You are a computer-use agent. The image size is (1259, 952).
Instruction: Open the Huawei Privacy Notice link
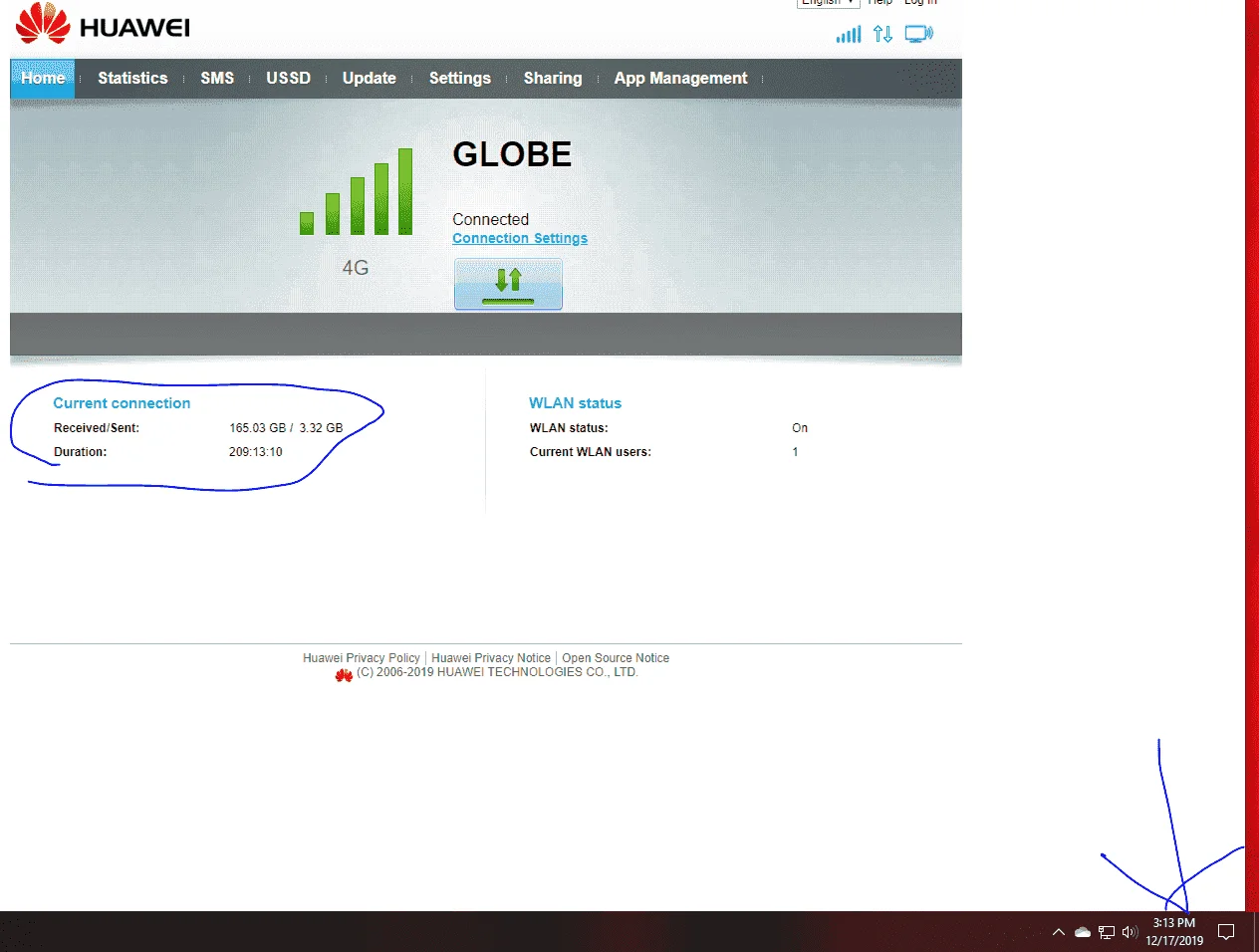[x=491, y=658]
